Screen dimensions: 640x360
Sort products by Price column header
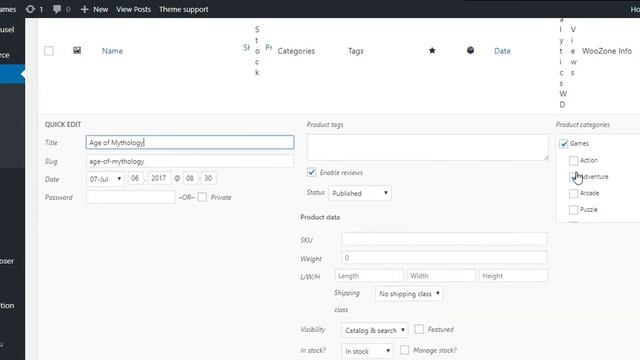click(269, 47)
